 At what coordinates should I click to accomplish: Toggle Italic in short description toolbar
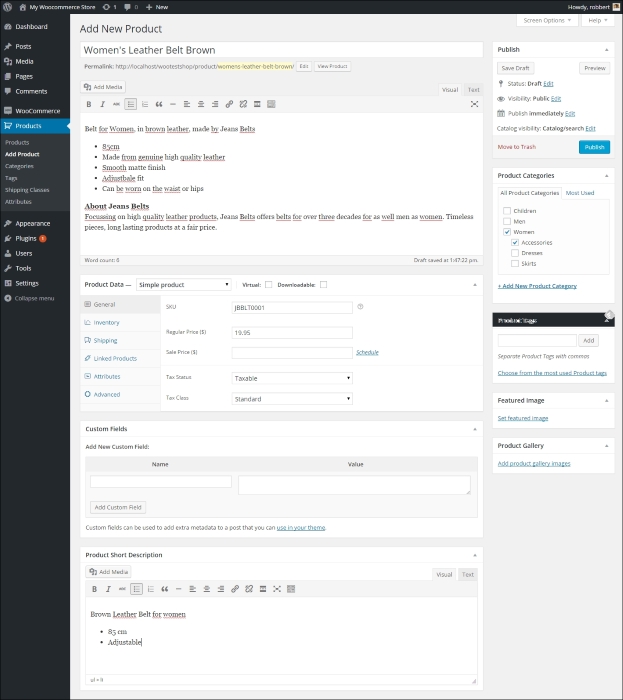click(108, 589)
